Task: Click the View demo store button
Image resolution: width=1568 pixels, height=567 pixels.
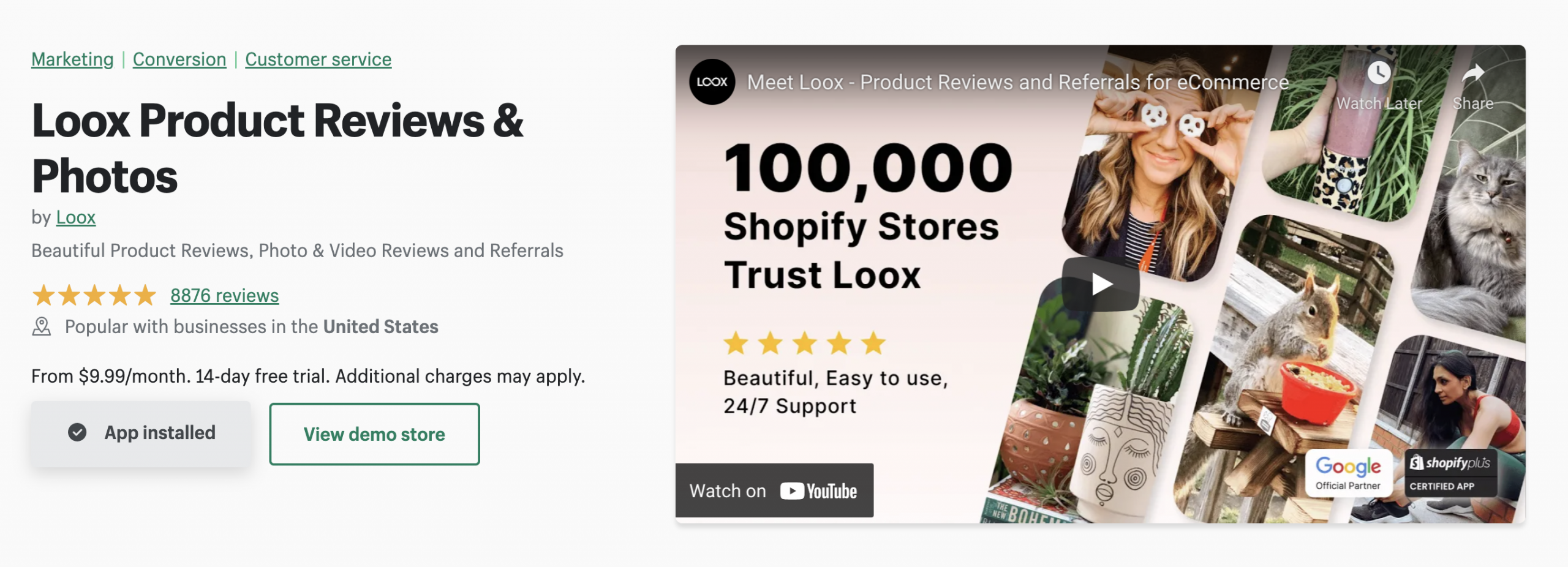Action: (374, 434)
